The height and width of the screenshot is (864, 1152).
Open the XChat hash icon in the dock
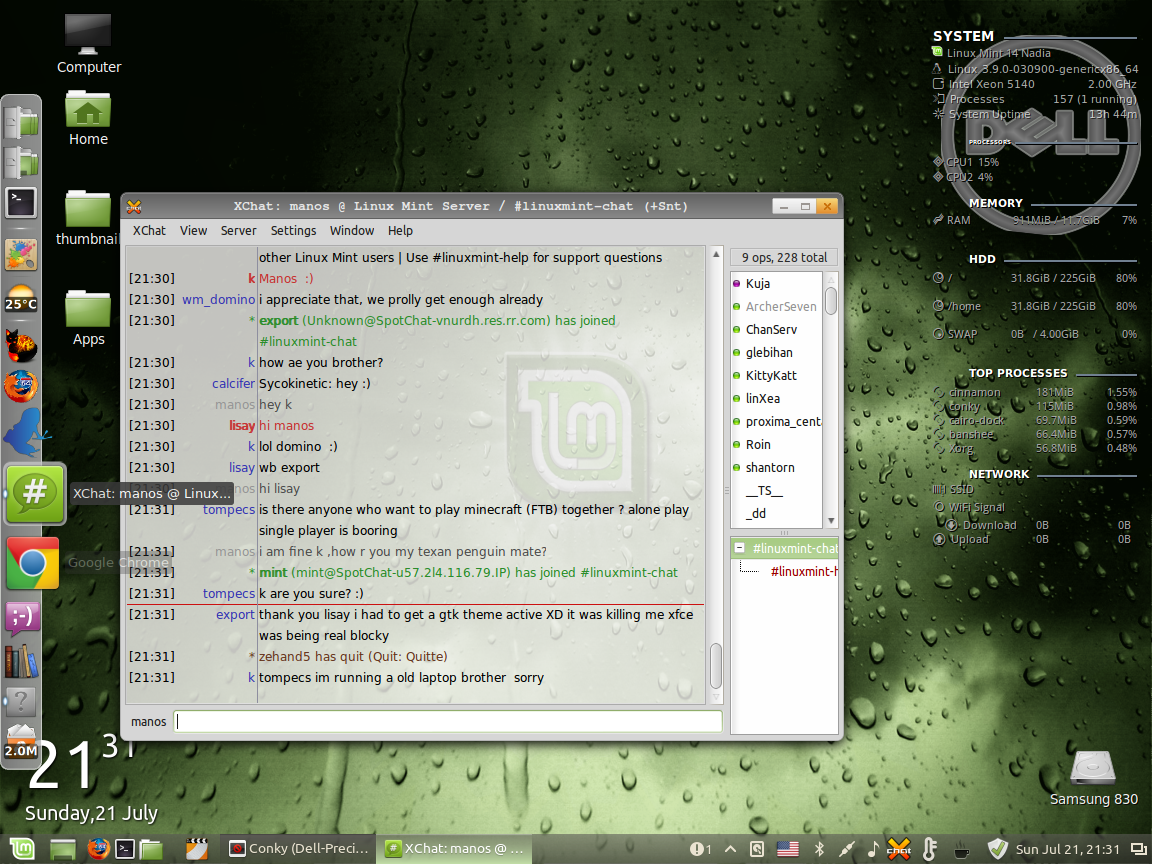[35, 493]
